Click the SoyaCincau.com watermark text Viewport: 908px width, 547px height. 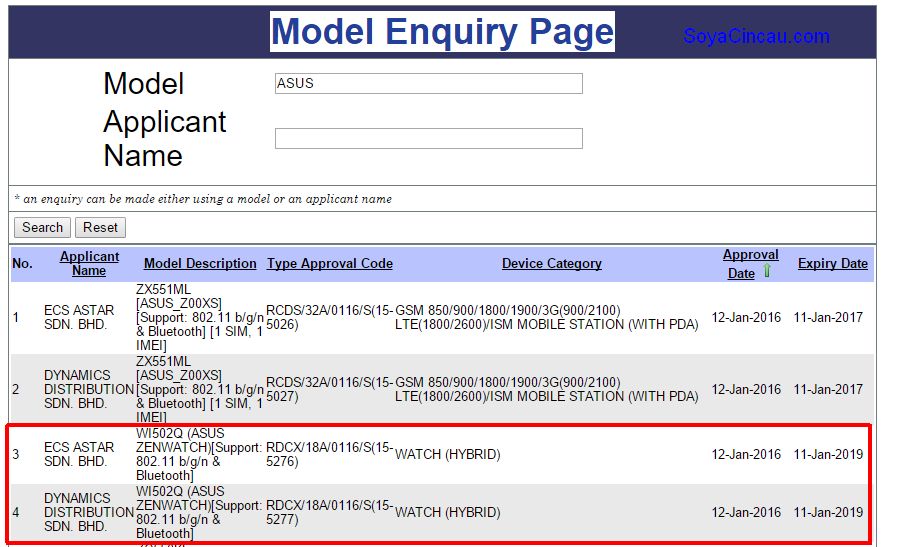(x=756, y=37)
